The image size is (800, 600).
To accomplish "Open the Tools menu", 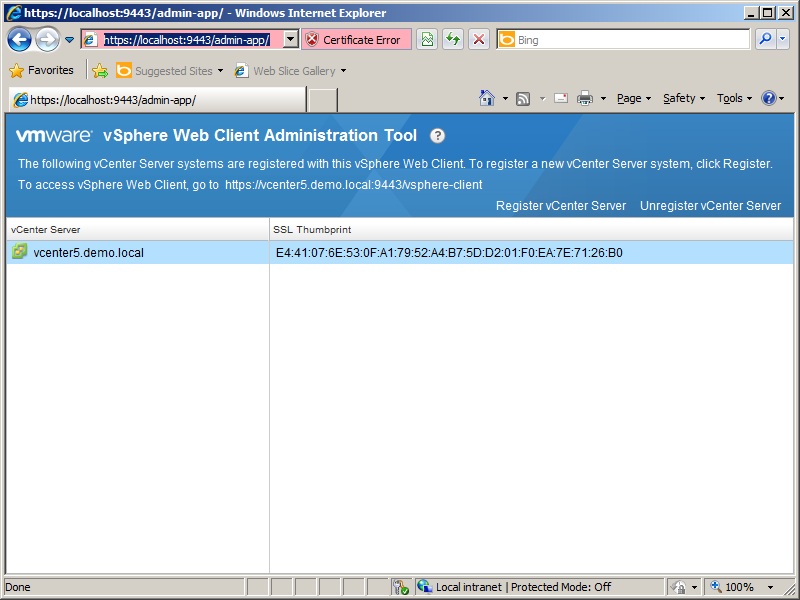I will (734, 98).
